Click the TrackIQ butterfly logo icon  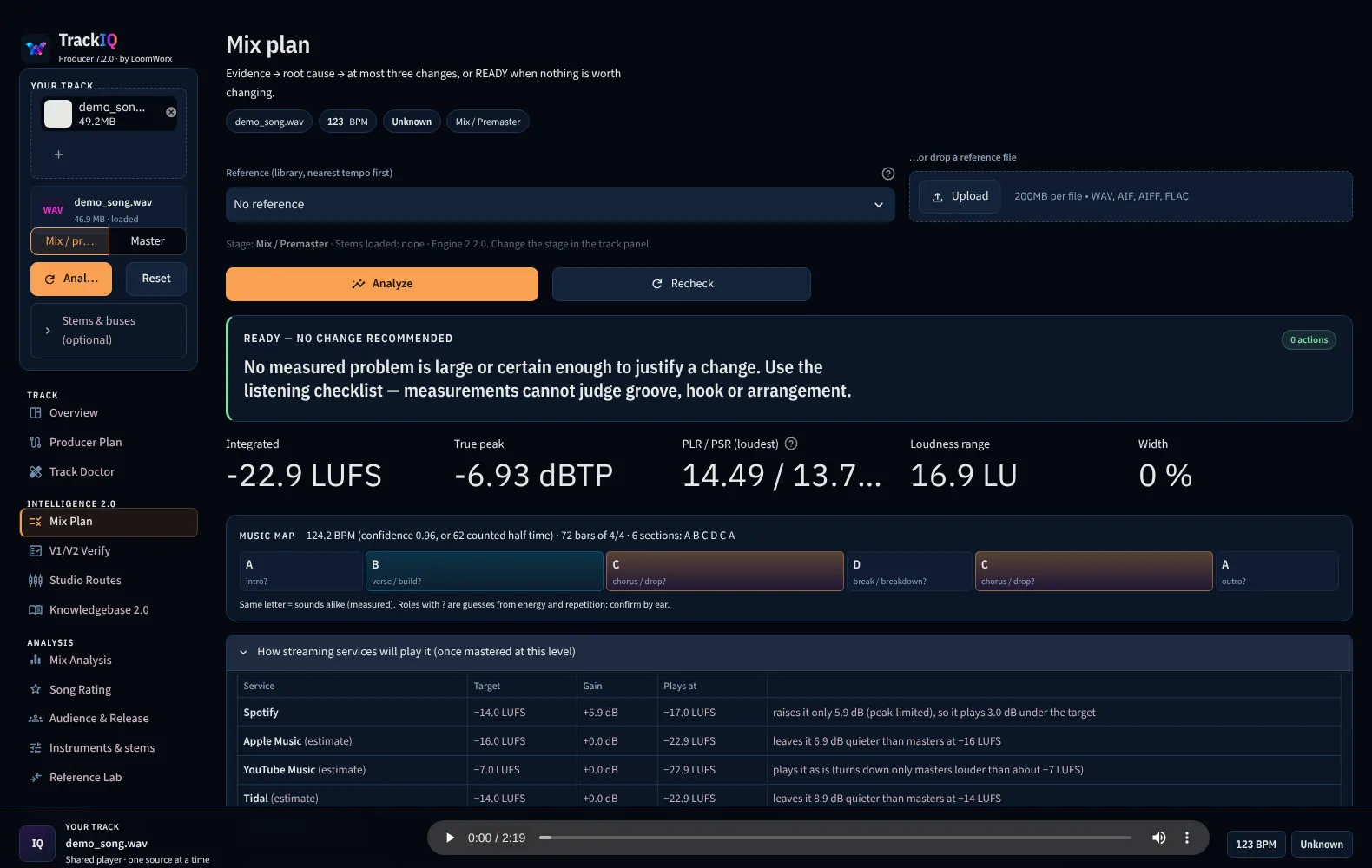coord(36,48)
